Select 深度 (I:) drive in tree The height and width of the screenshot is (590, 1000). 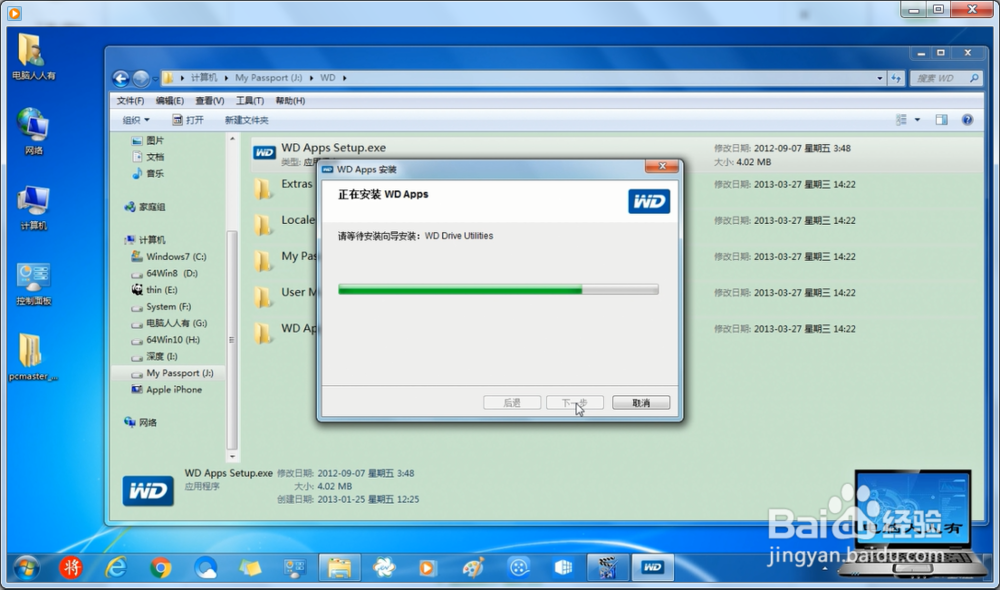pyautogui.click(x=154, y=356)
